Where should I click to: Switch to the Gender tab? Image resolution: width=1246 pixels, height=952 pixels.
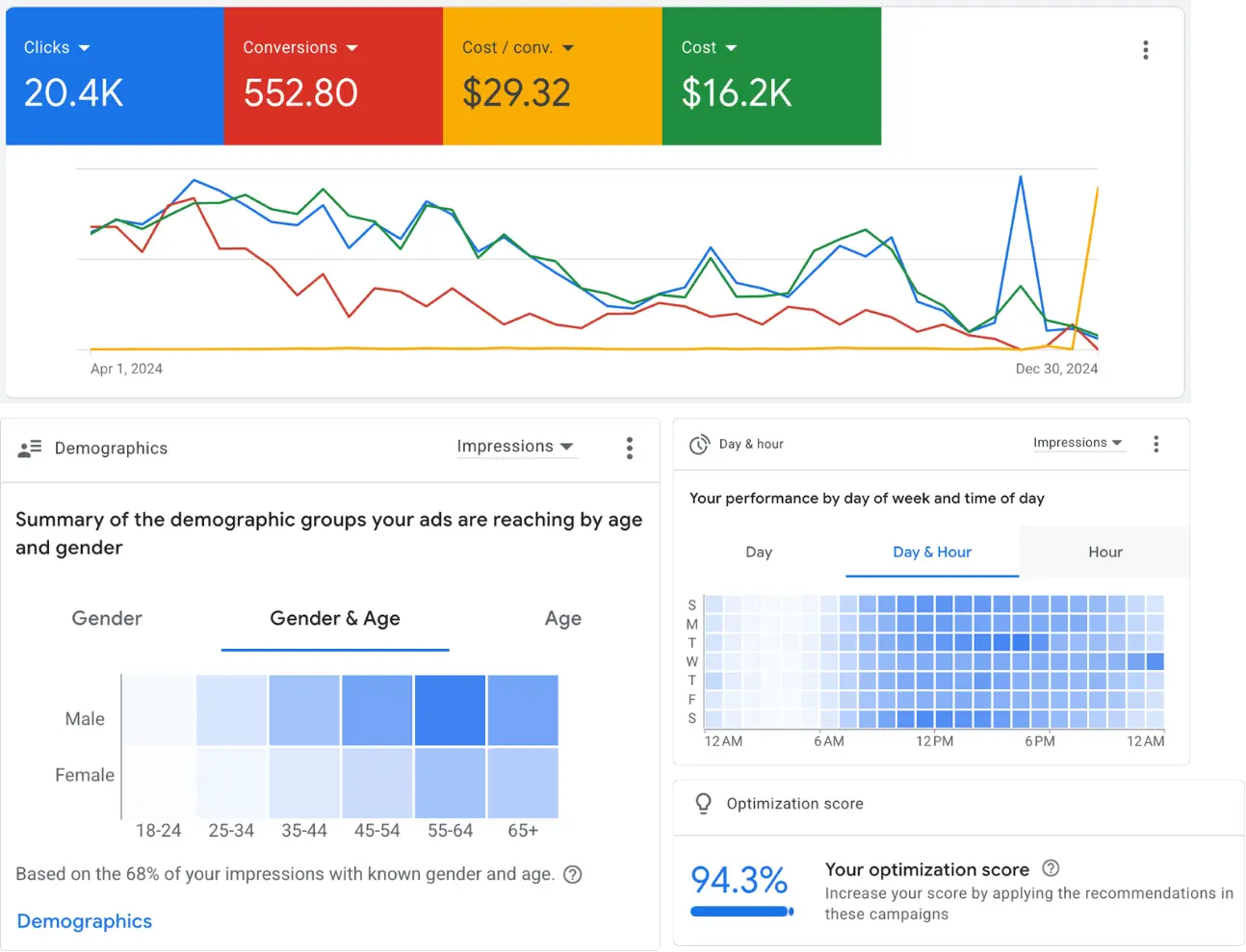pyautogui.click(x=106, y=618)
